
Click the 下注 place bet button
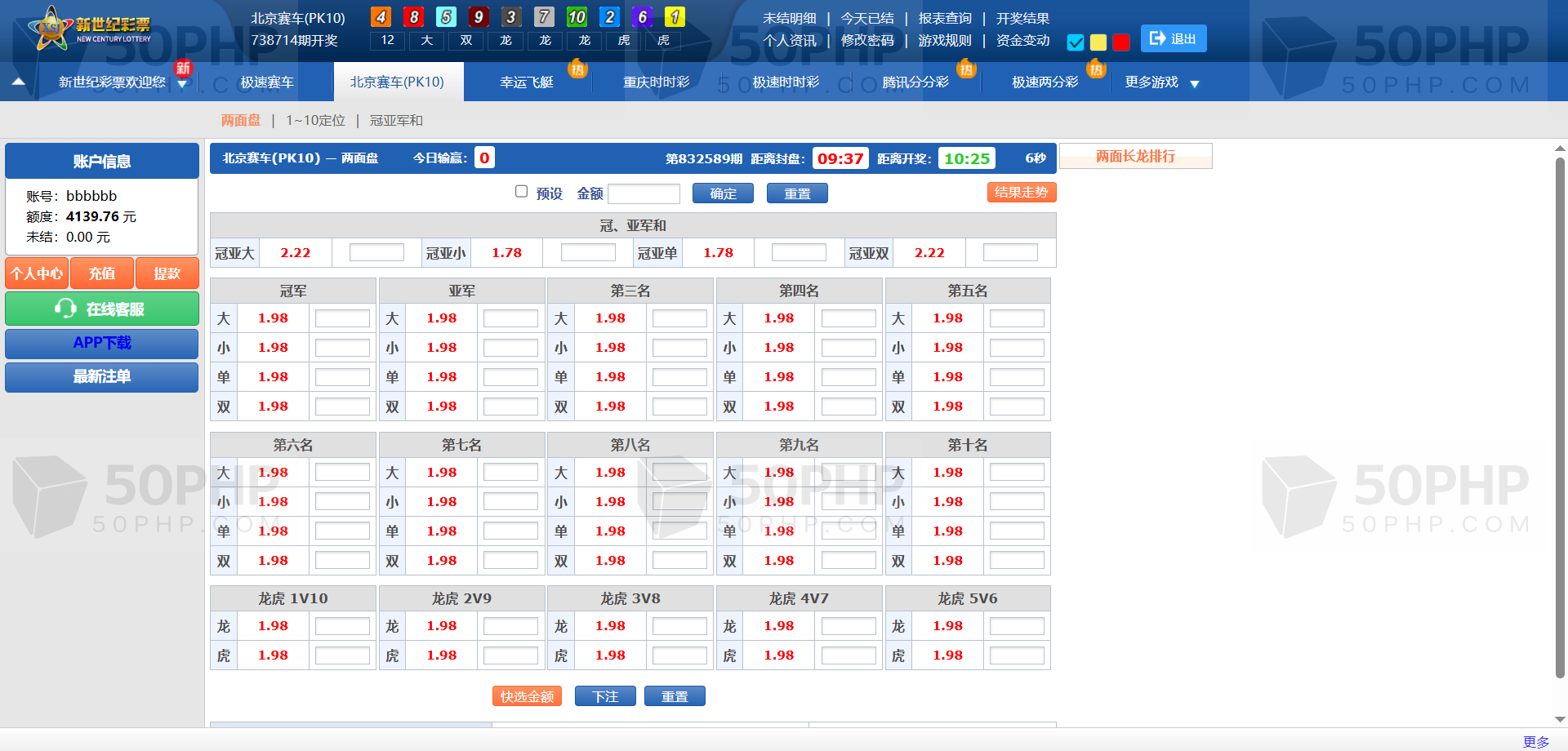(x=605, y=696)
